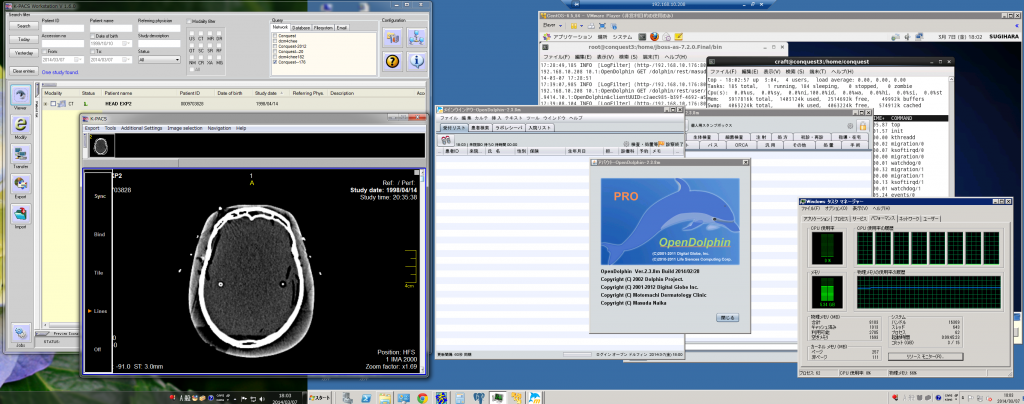
Task: Click the terminal launcher in CentOS panel
Action: pyautogui.click(x=643, y=37)
